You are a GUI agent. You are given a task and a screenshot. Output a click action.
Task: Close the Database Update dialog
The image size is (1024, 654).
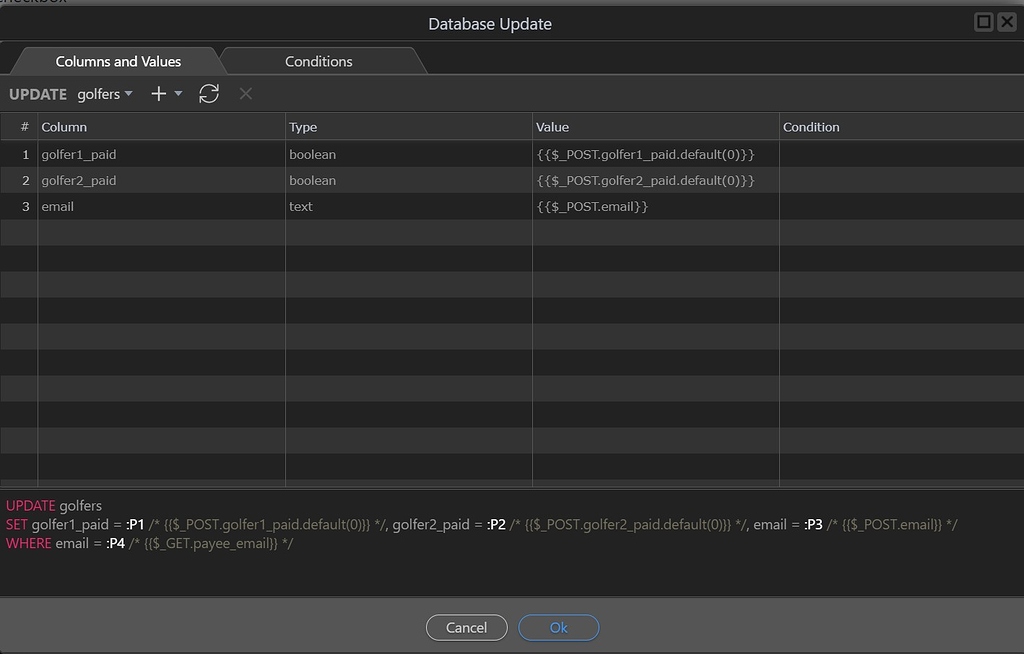(1007, 22)
